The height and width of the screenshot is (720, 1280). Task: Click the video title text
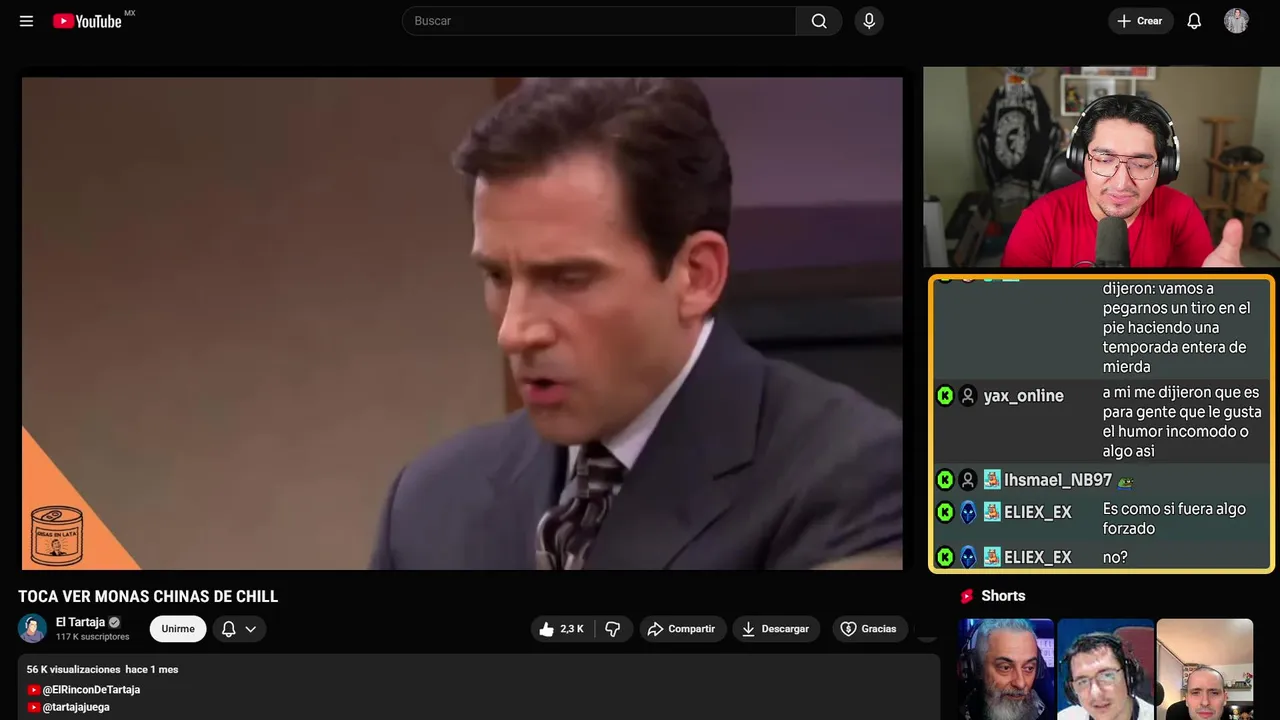pos(148,596)
